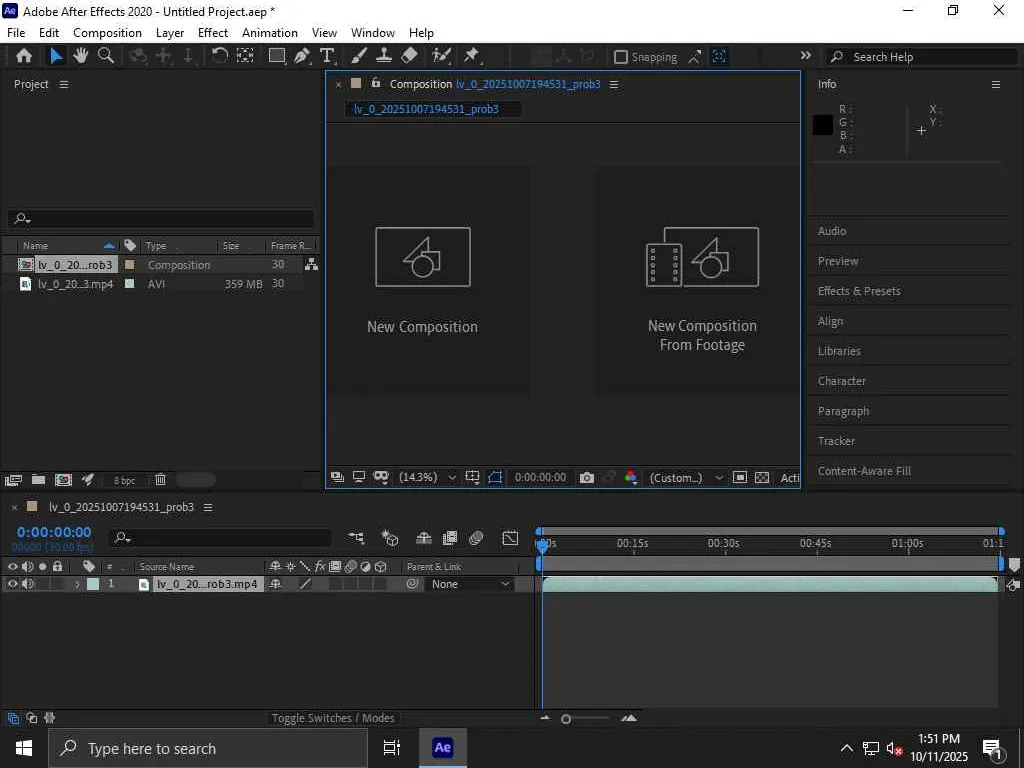Take a snapshot with the camera icon
Screen dimensions: 1024x768
pos(587,478)
